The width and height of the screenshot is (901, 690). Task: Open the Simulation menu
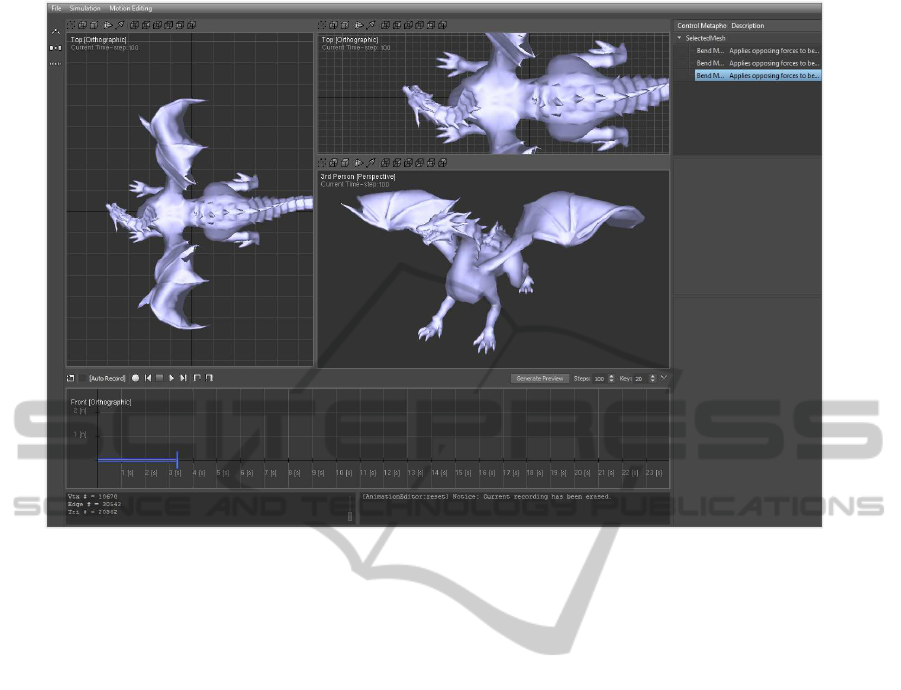click(85, 8)
